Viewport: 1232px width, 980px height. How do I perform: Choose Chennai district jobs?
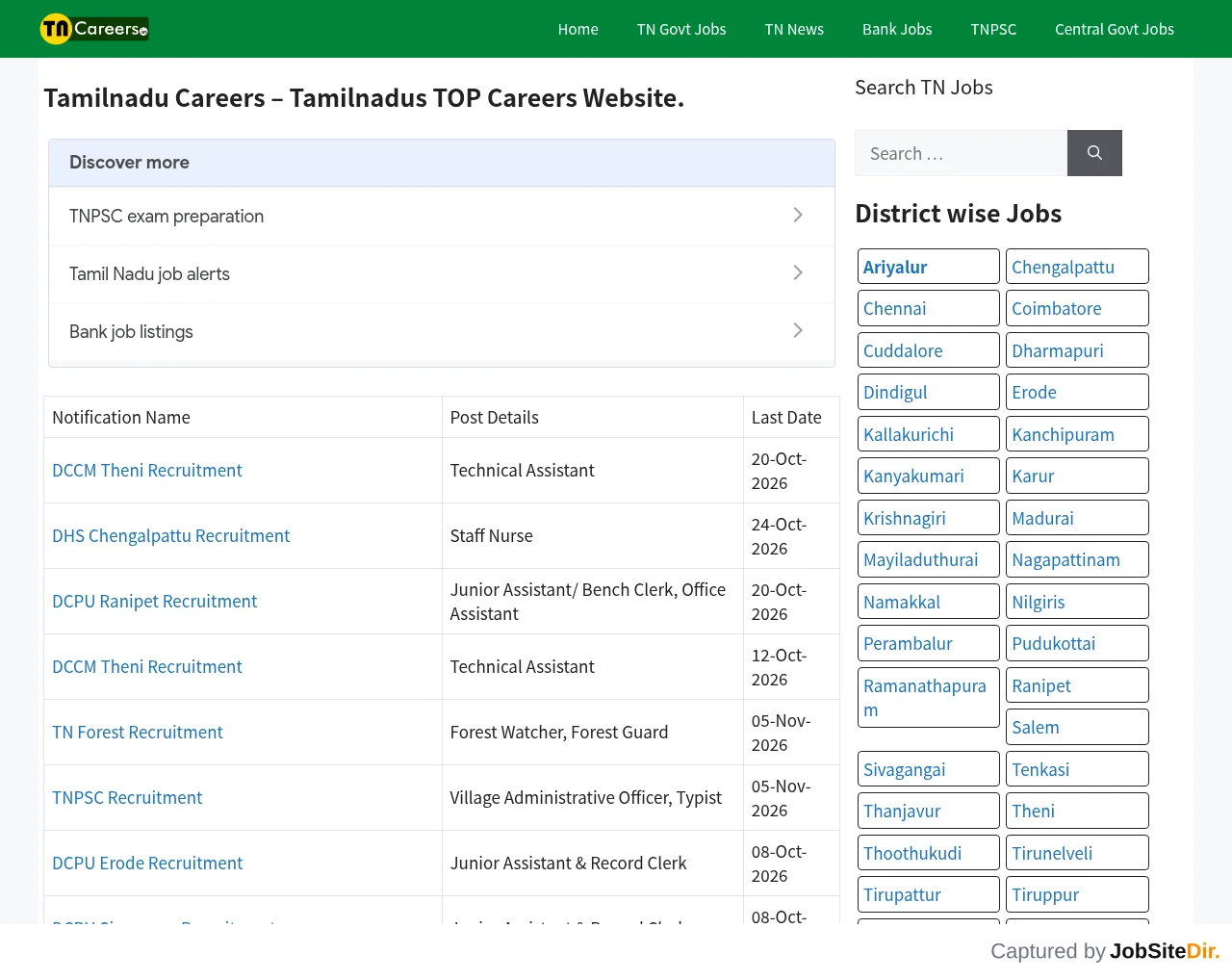929,308
